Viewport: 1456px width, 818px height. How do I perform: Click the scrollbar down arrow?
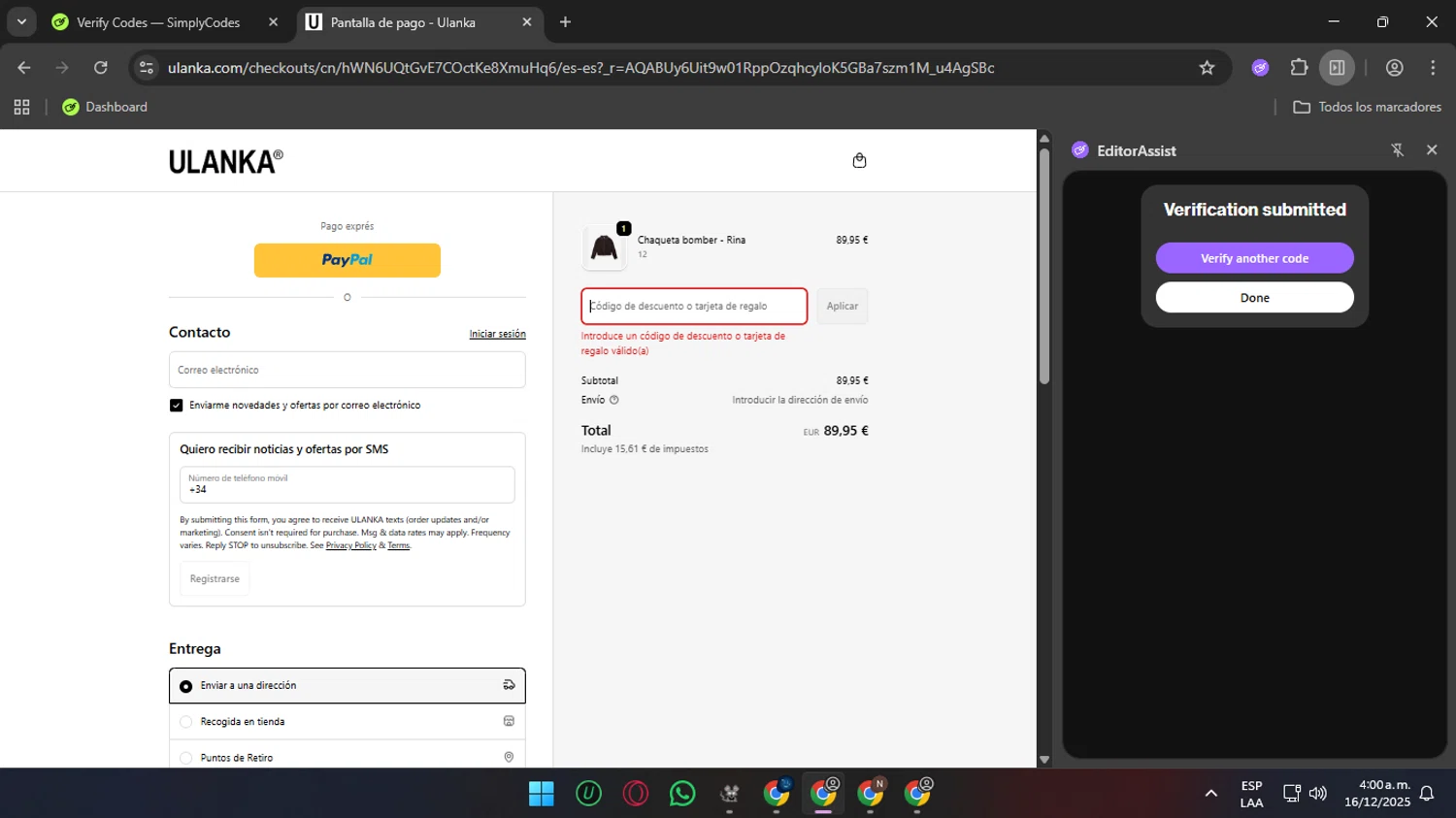tap(1044, 760)
